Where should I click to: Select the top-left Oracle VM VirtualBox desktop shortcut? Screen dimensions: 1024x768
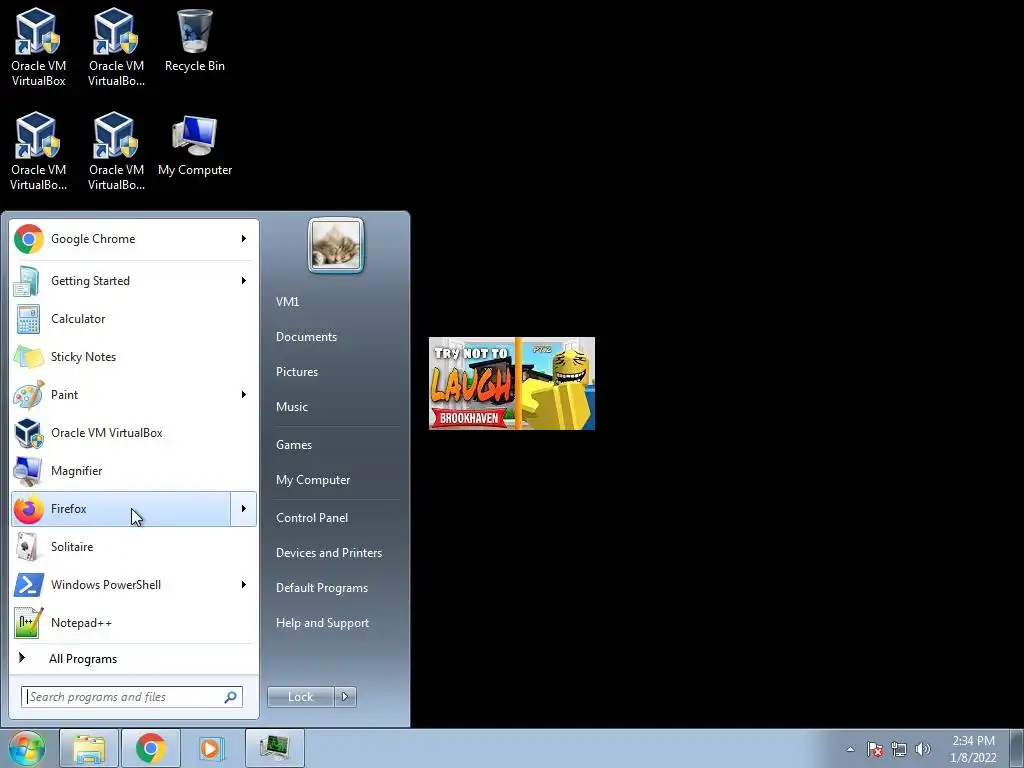(x=39, y=47)
